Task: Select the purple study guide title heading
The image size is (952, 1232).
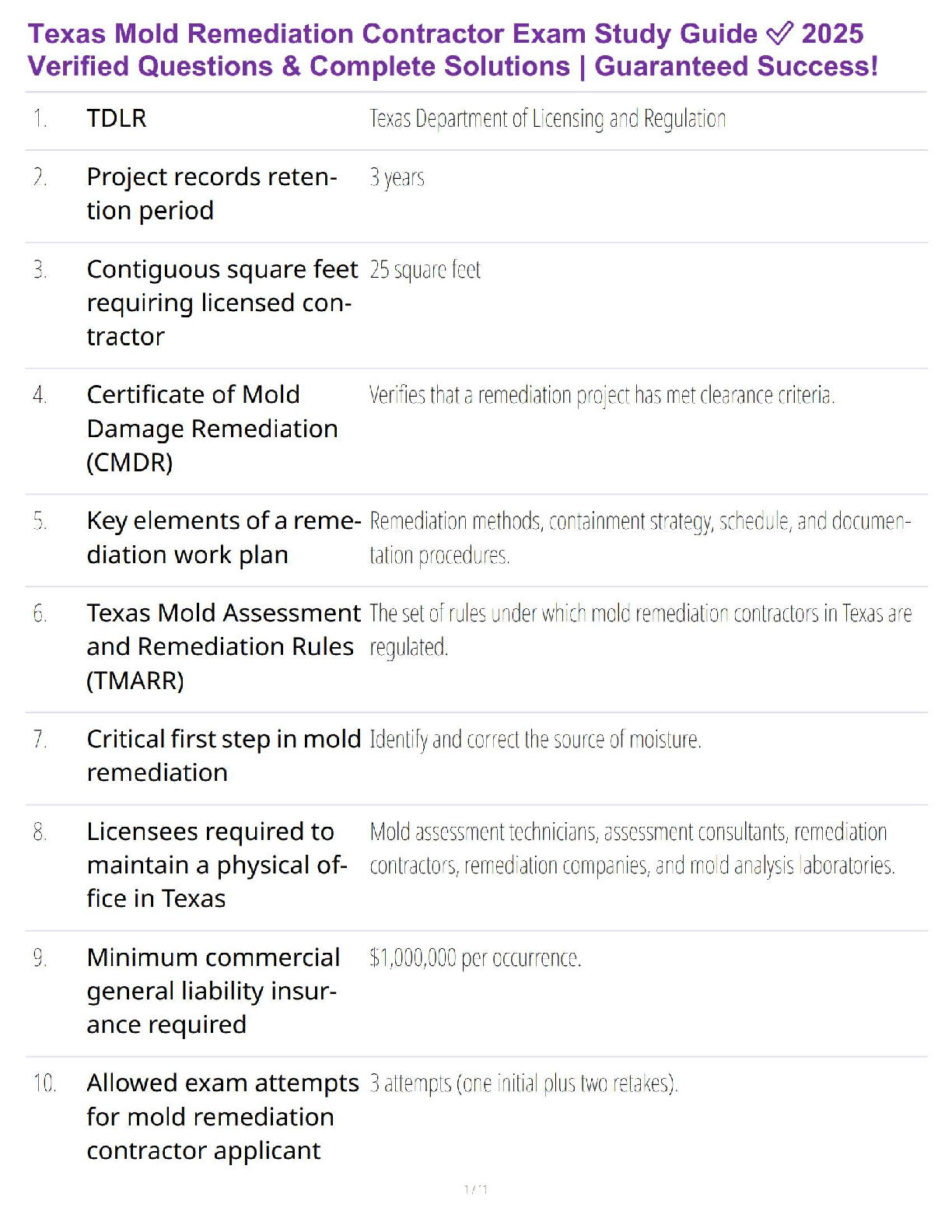Action: (453, 50)
